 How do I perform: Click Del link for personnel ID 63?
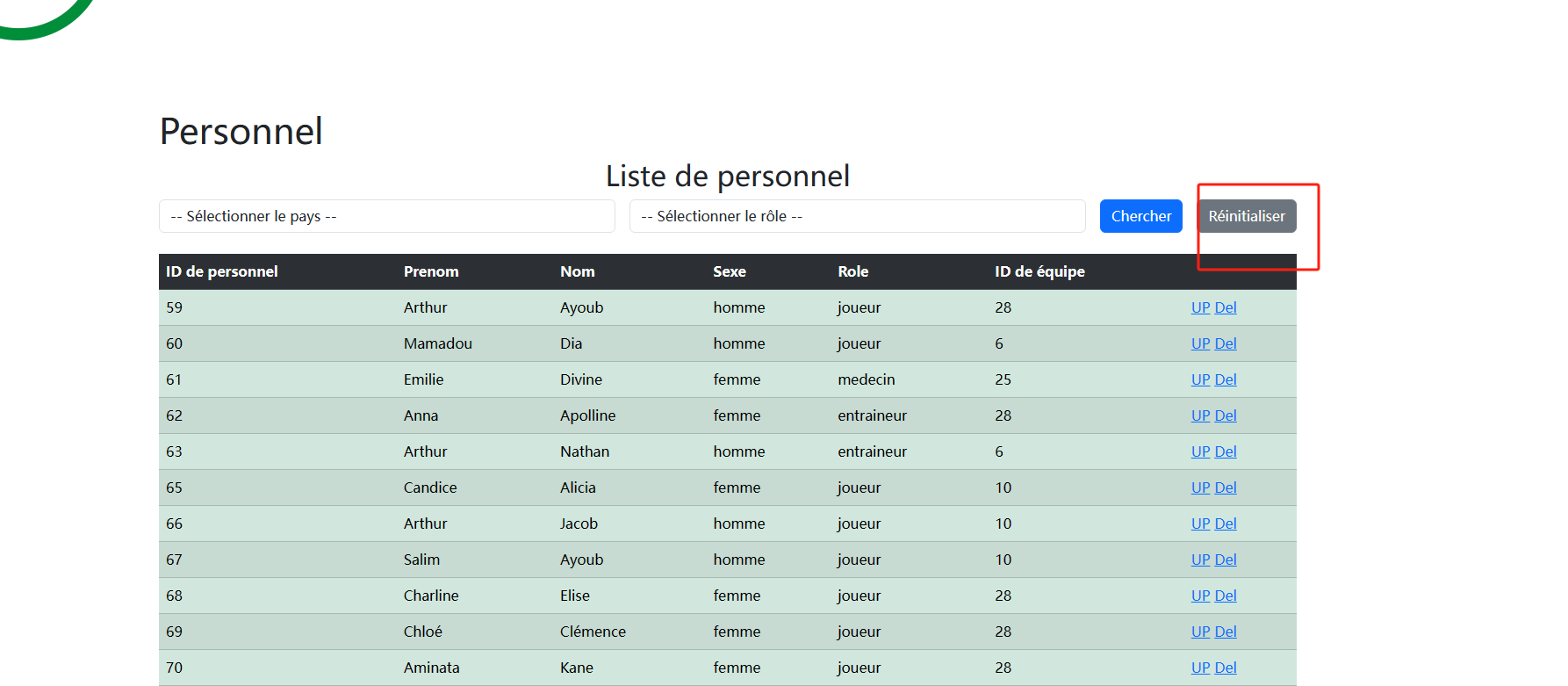click(1226, 451)
